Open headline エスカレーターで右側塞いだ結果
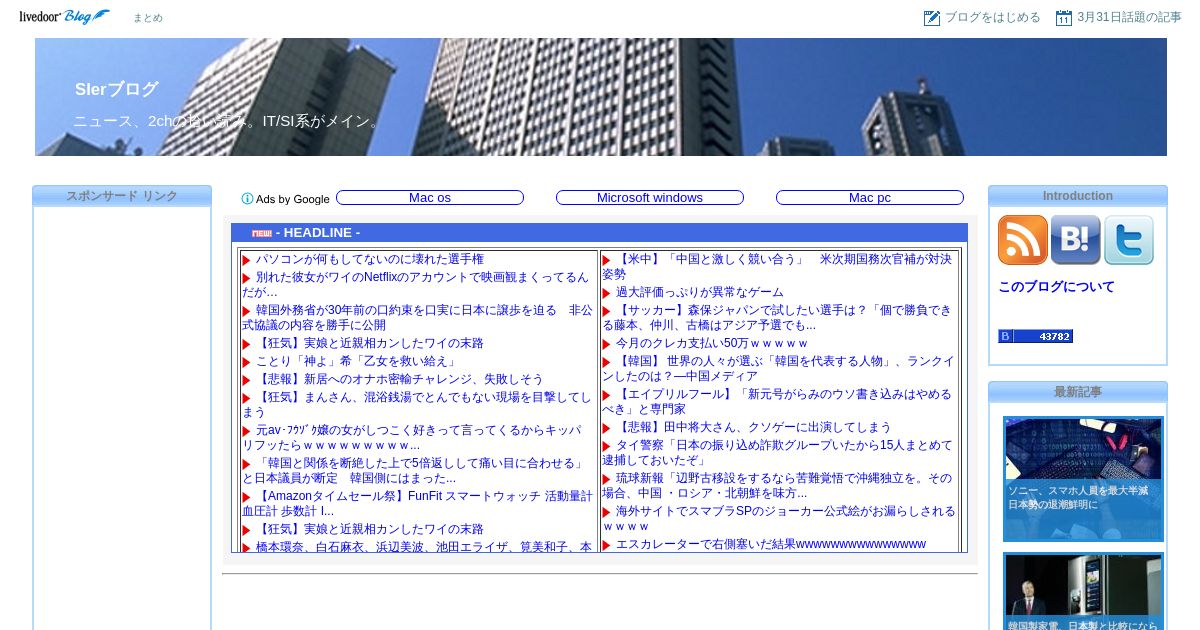 click(771, 545)
